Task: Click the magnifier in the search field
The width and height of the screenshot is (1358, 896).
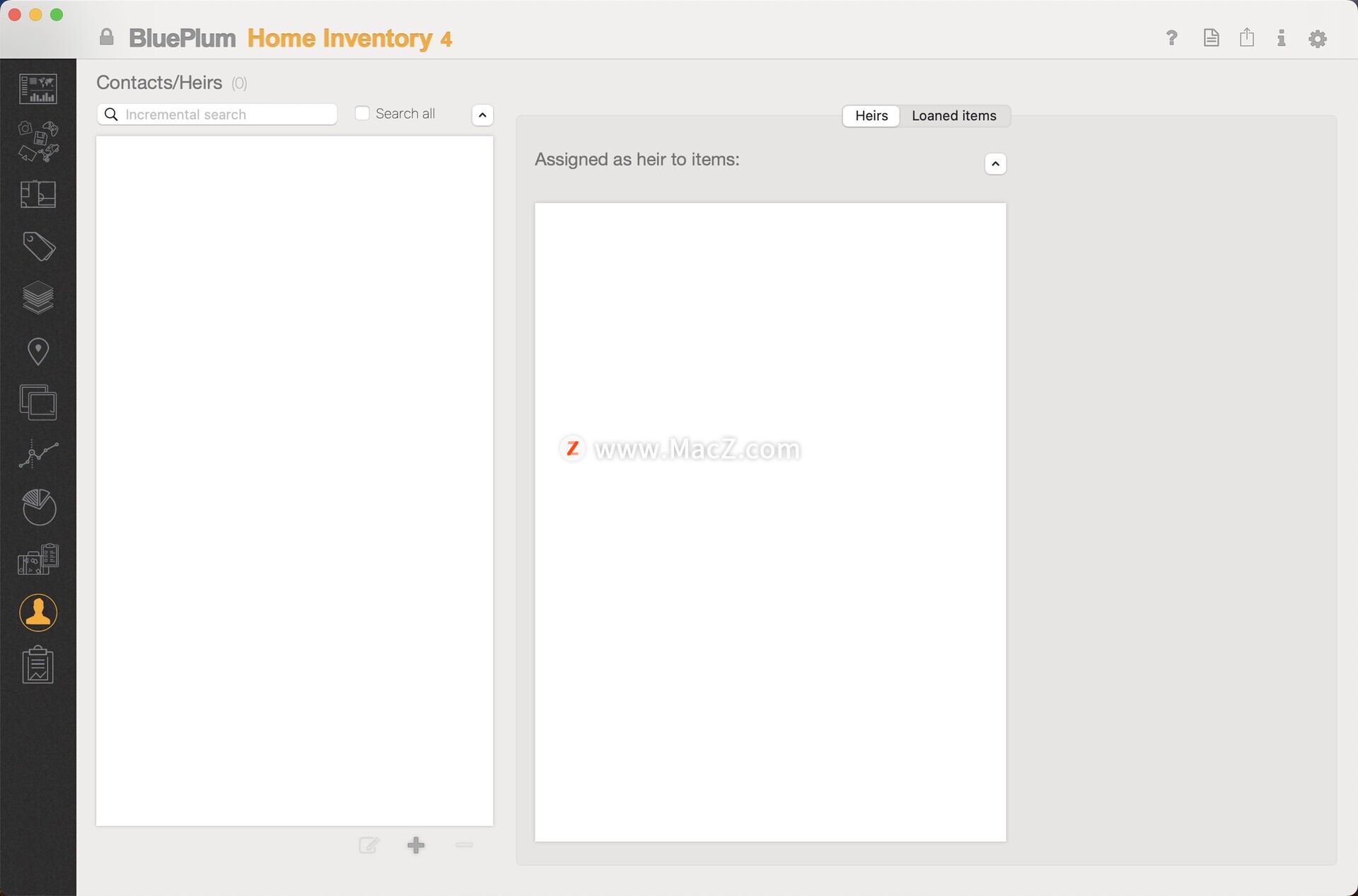Action: (111, 114)
